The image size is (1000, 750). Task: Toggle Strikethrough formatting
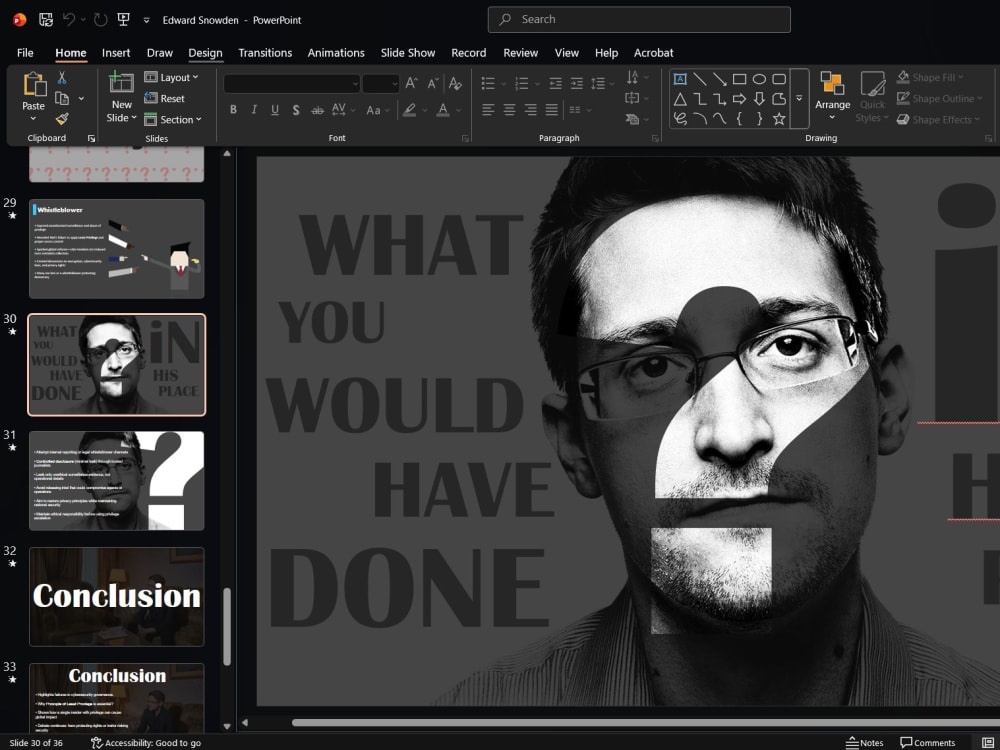pos(317,110)
